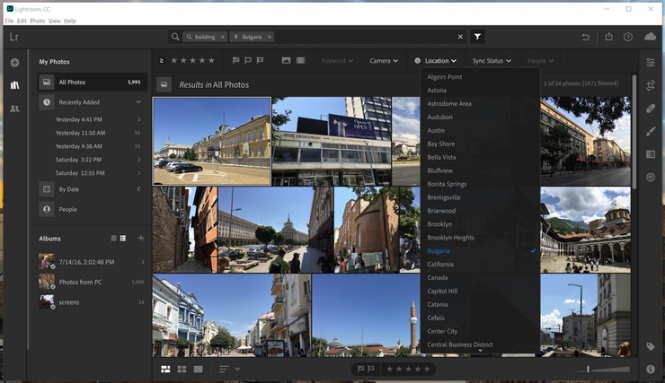
Task: Switch to photo grid view
Action: (166, 369)
